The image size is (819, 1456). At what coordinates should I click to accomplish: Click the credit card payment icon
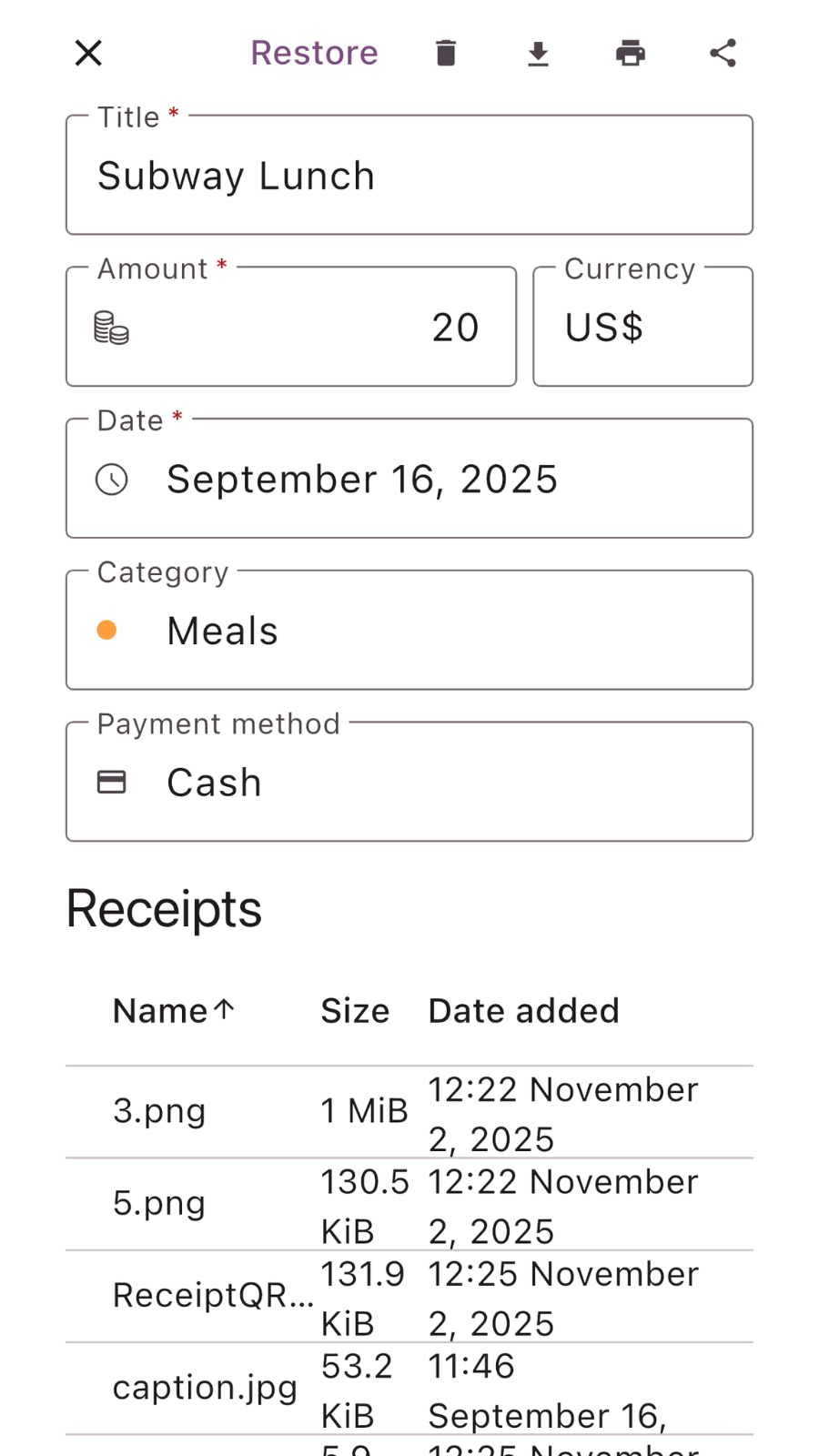tap(112, 783)
